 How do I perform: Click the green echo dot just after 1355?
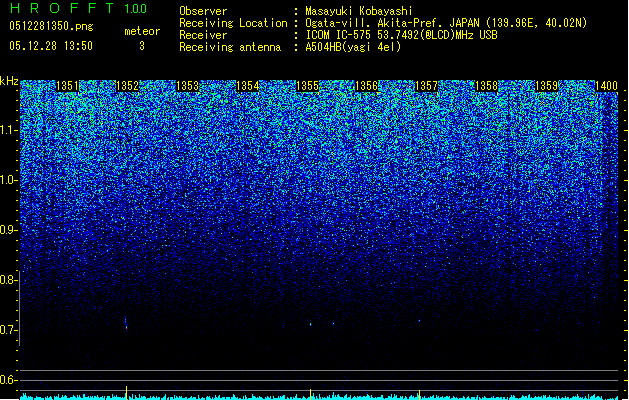pos(310,324)
